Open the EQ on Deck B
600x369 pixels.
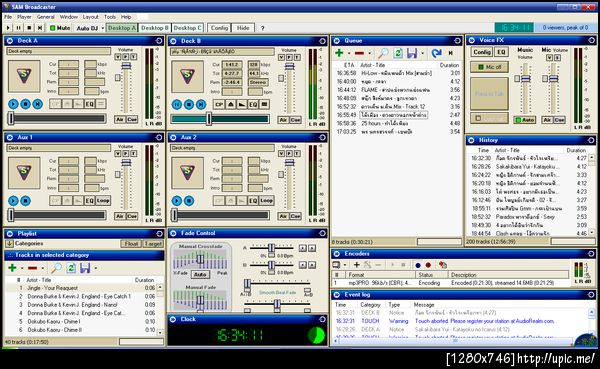[253, 104]
